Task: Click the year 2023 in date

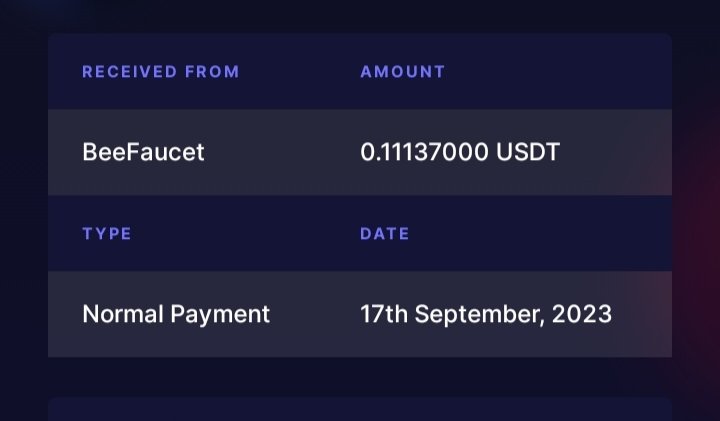Action: point(582,314)
